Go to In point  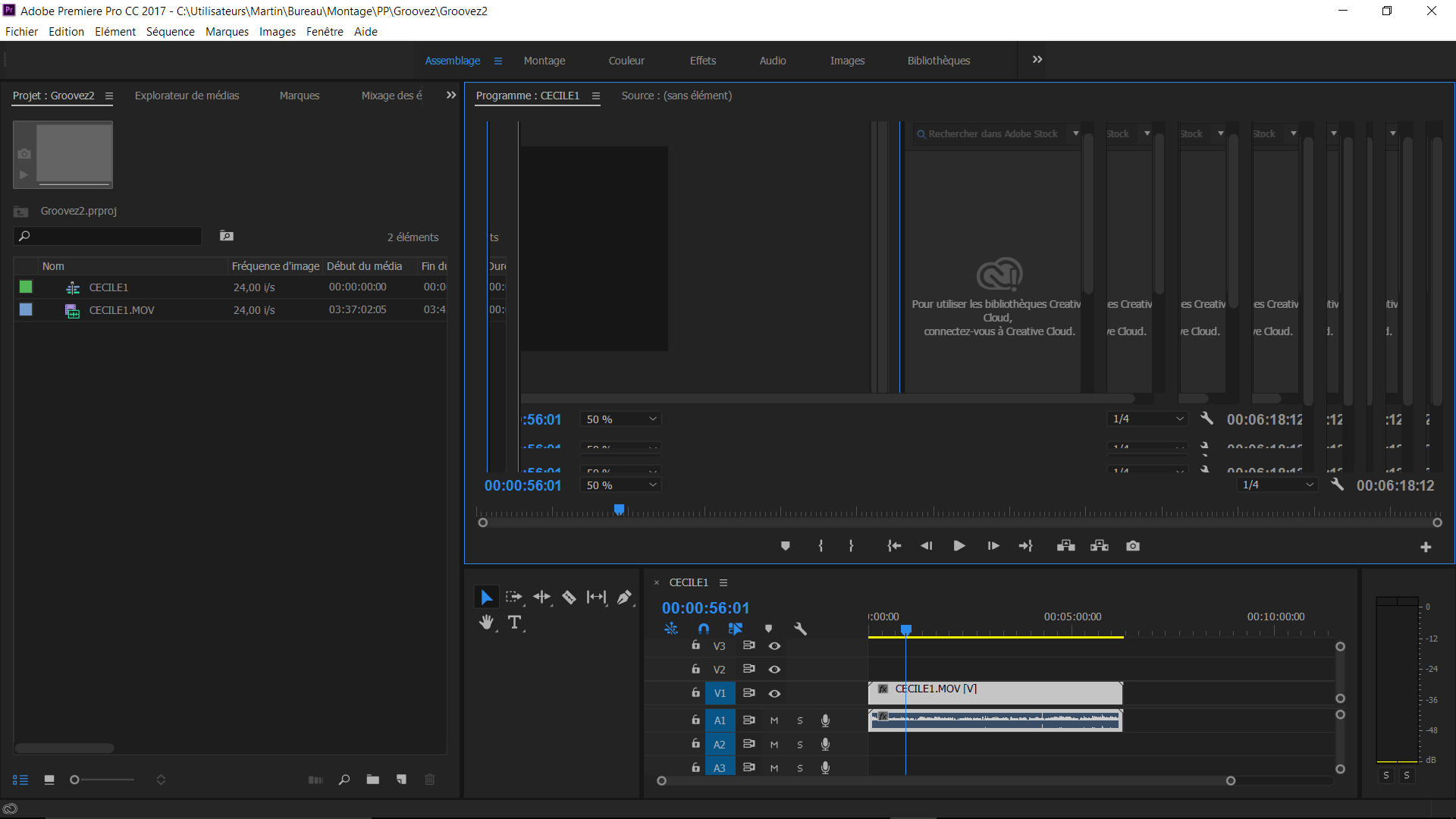(894, 546)
